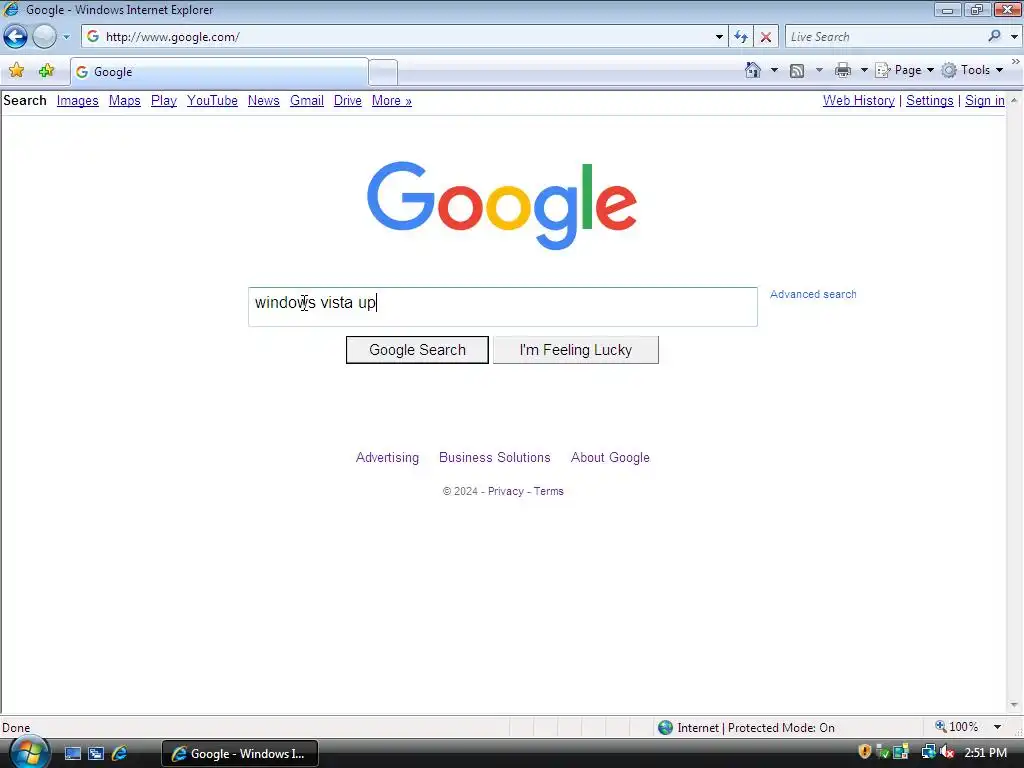Open a new blank tab

(383, 72)
